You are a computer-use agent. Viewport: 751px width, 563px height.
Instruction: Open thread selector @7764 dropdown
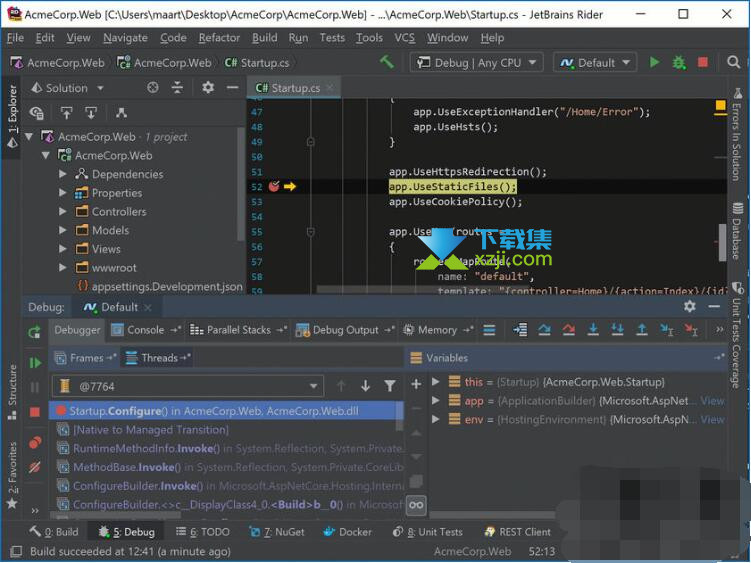point(188,386)
